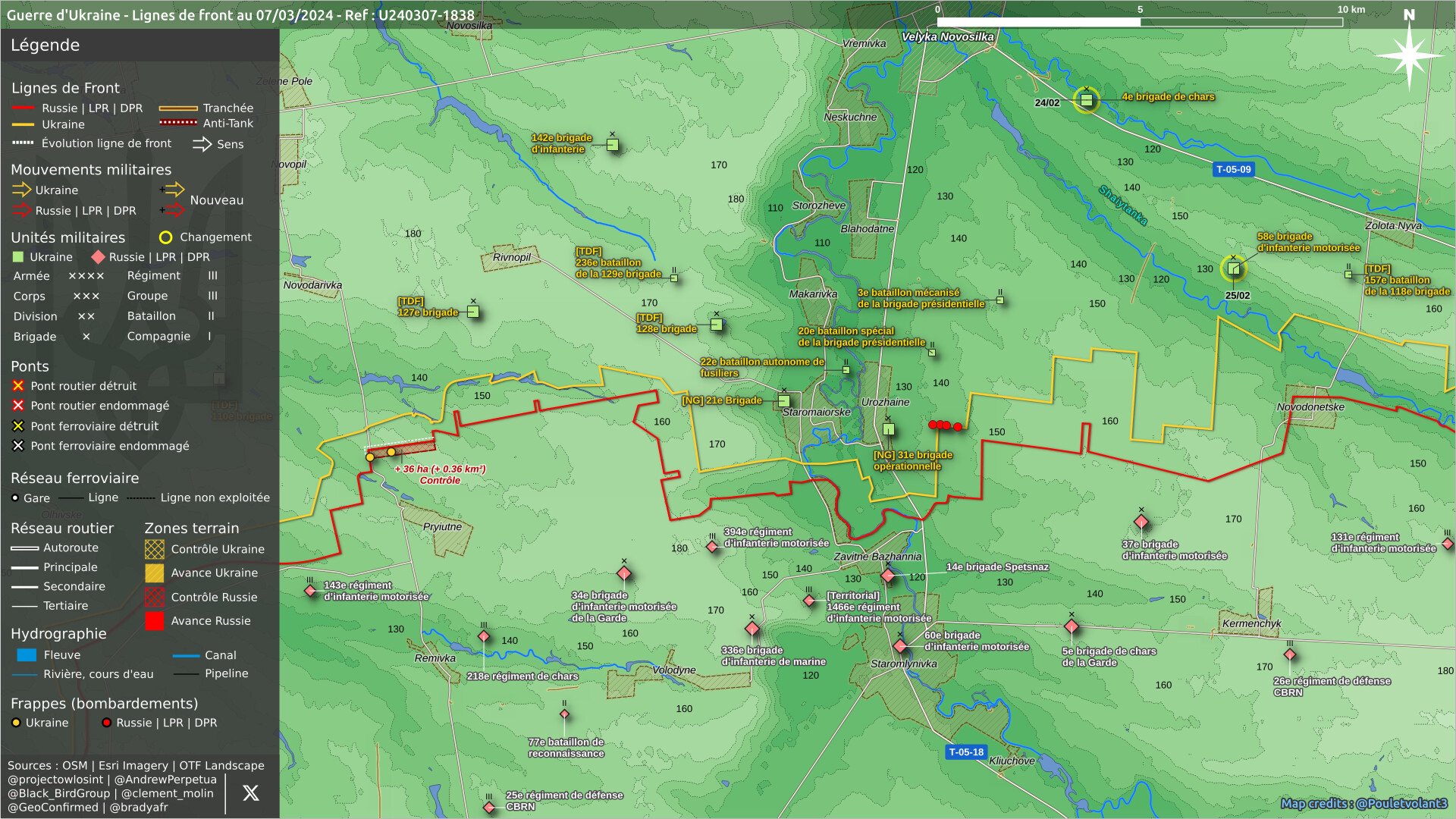Click the Fleuve blue legend swatch

click(x=27, y=655)
